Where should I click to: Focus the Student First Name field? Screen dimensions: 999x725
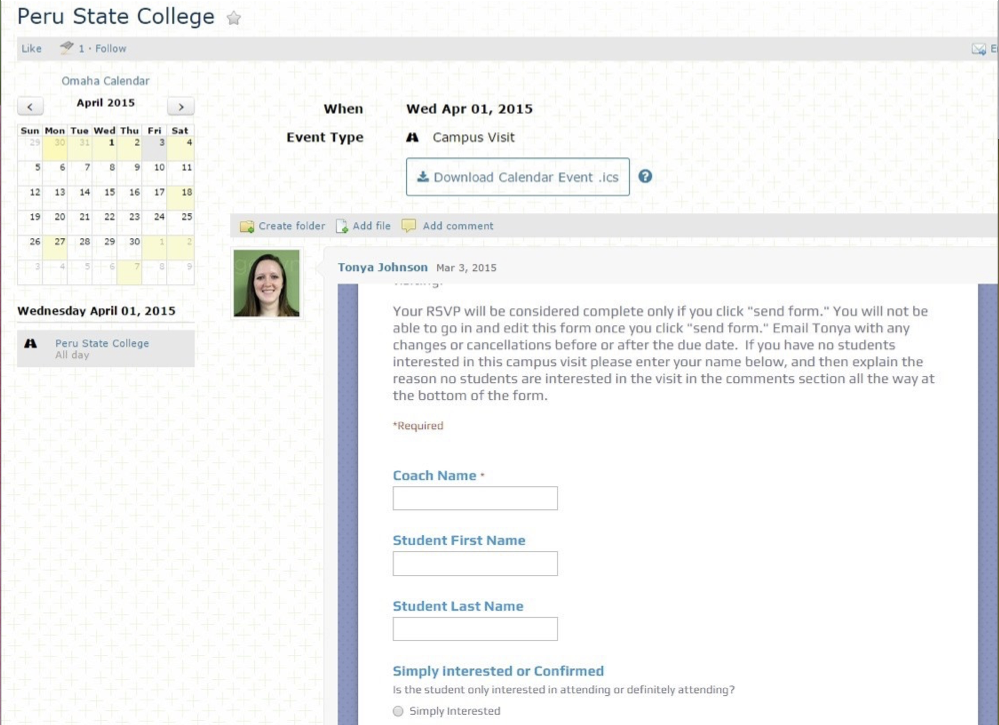(475, 563)
